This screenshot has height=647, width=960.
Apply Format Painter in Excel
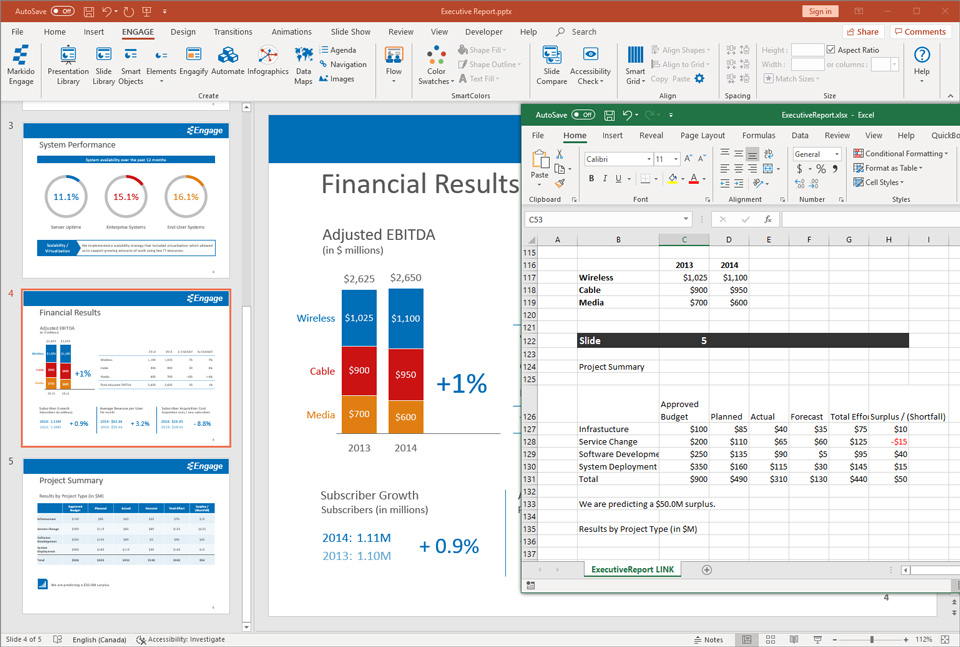(x=560, y=183)
